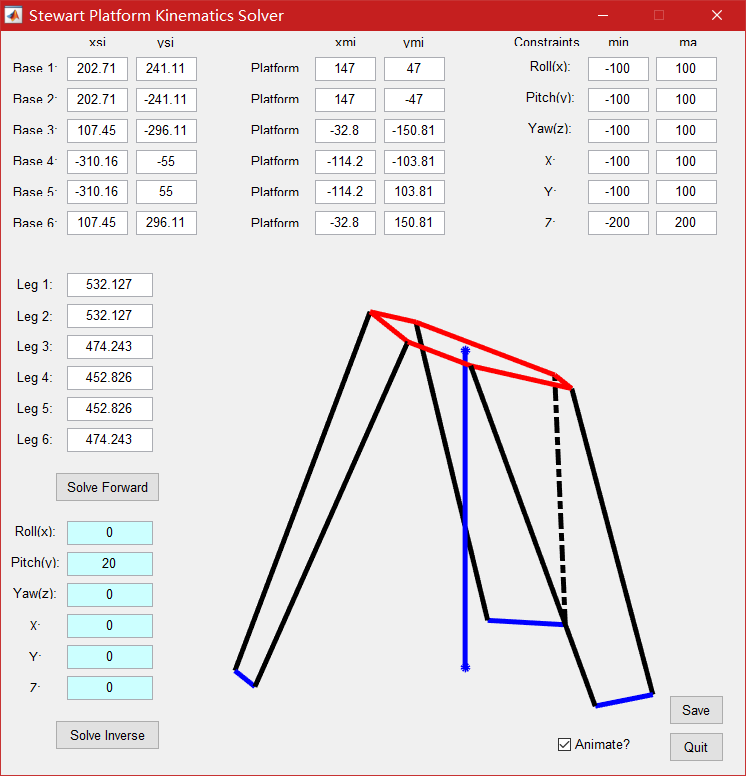746x776 pixels.
Task: Click the Leg 6 length field
Action: [109, 440]
